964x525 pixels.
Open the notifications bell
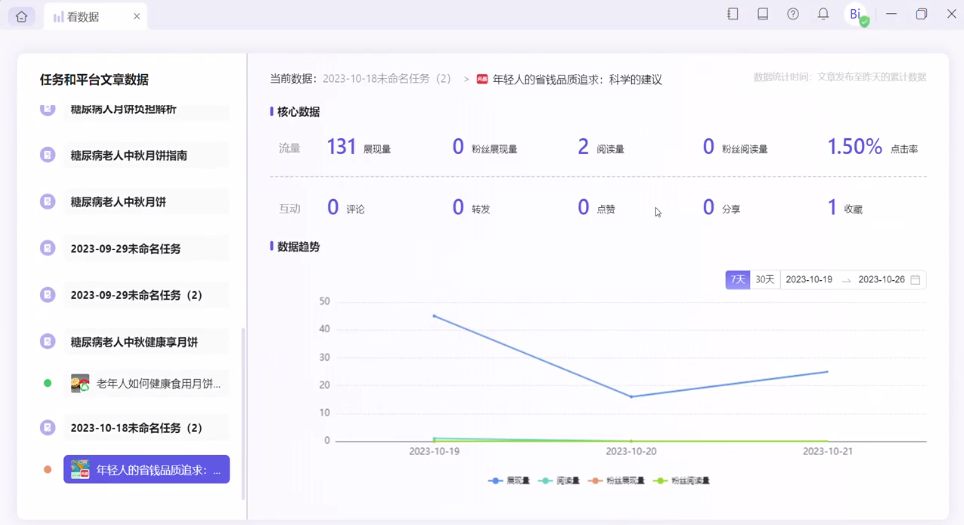(x=823, y=14)
